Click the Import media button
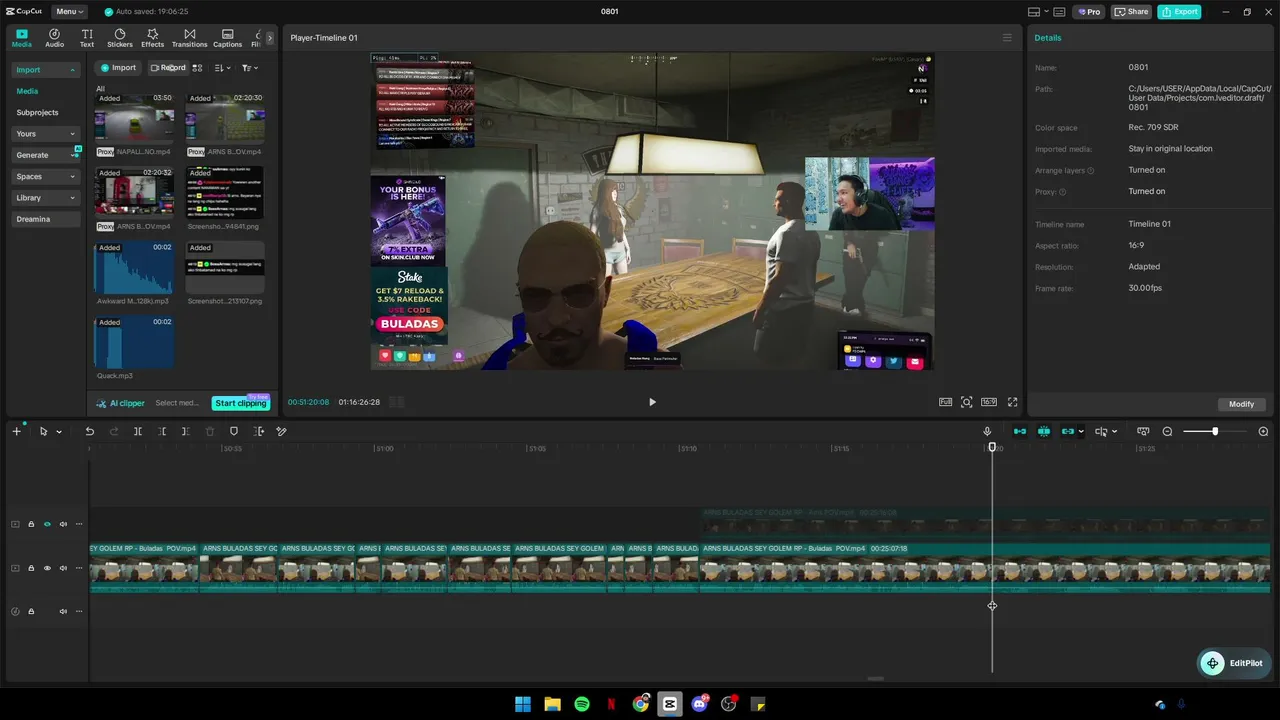1280x720 pixels. click(118, 68)
